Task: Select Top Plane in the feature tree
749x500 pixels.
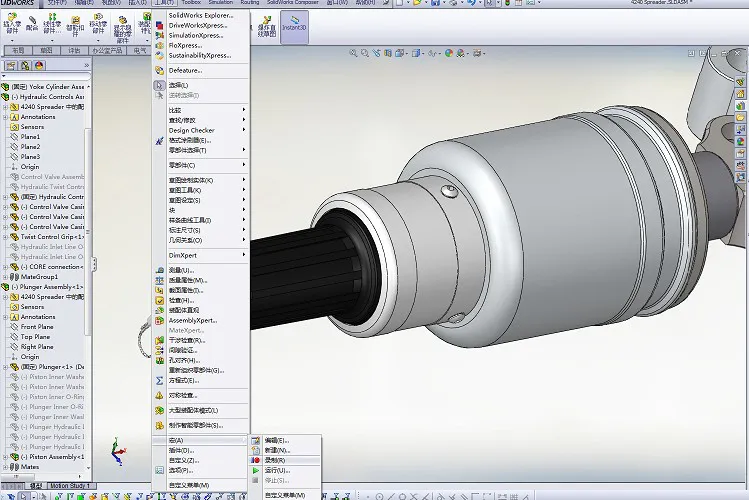Action: [34, 337]
